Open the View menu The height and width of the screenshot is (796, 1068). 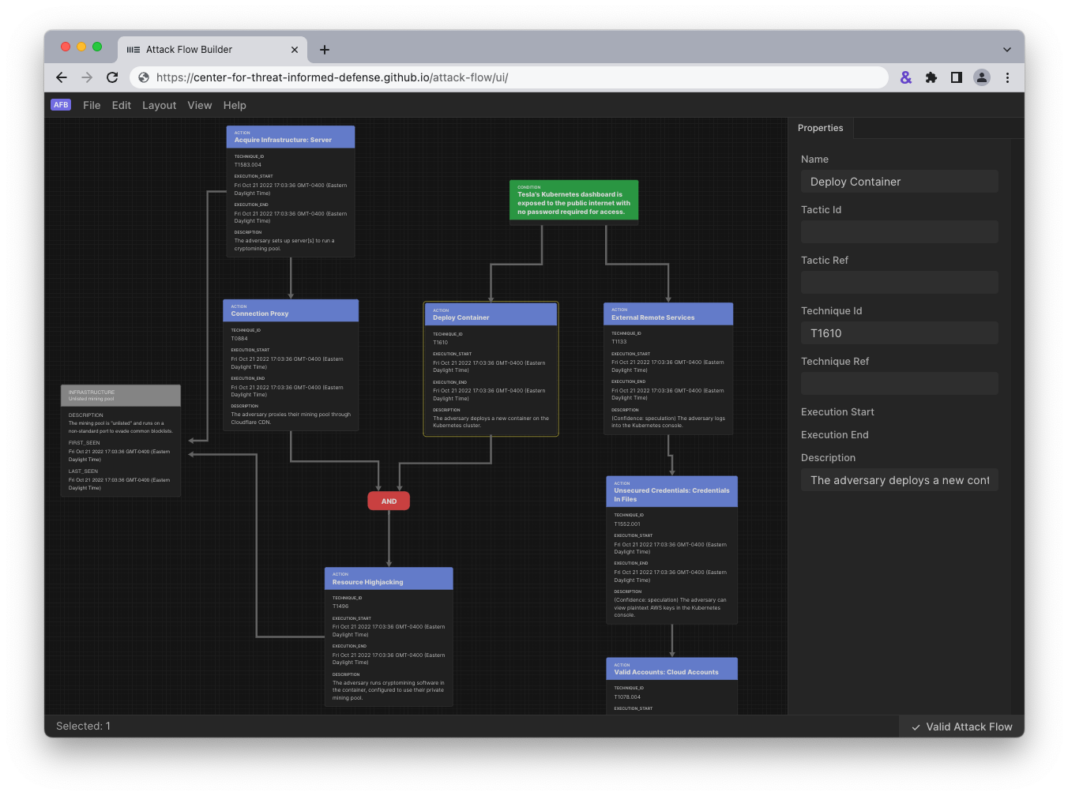(x=199, y=105)
